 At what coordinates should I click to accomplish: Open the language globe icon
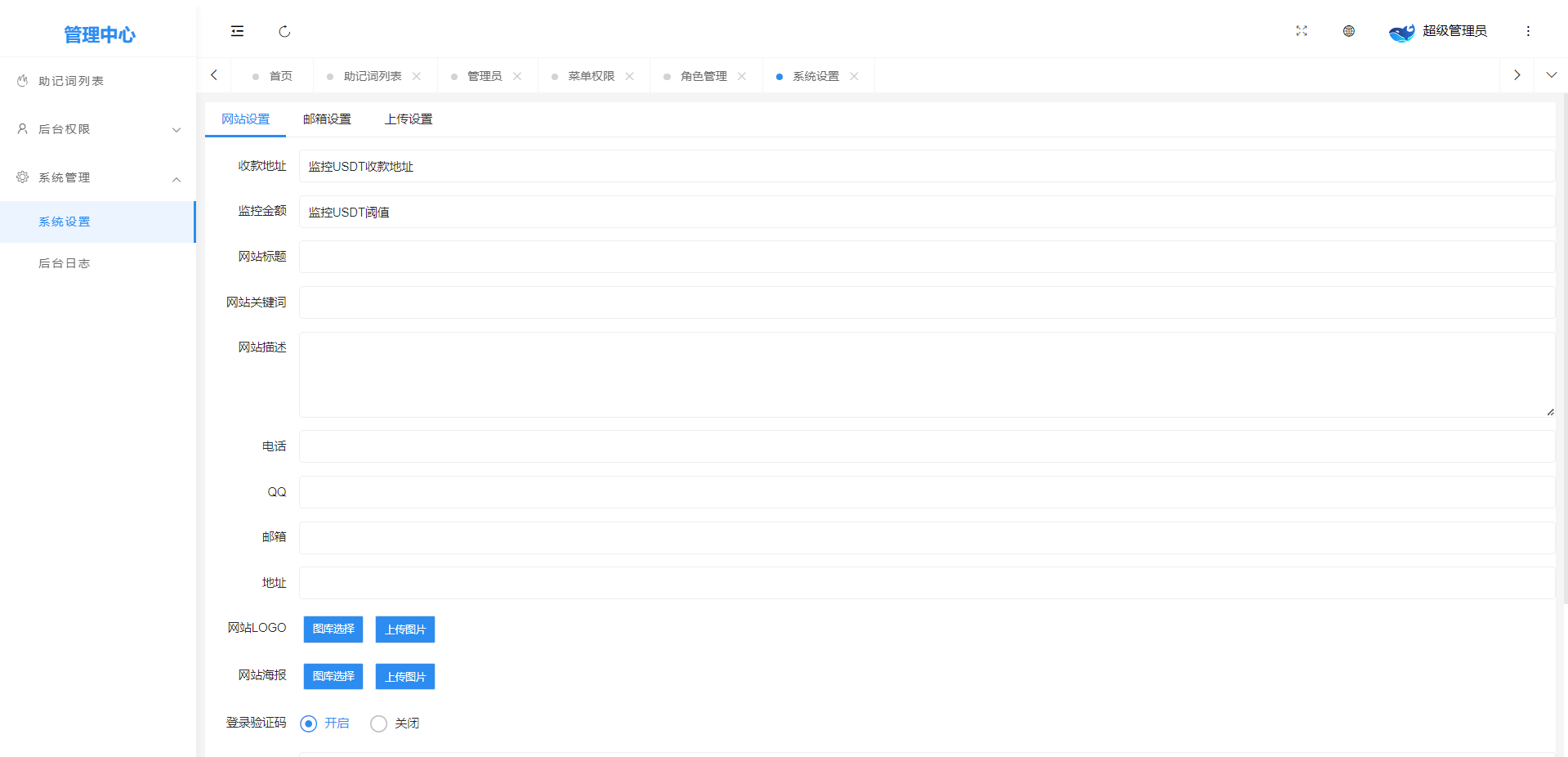click(1348, 31)
